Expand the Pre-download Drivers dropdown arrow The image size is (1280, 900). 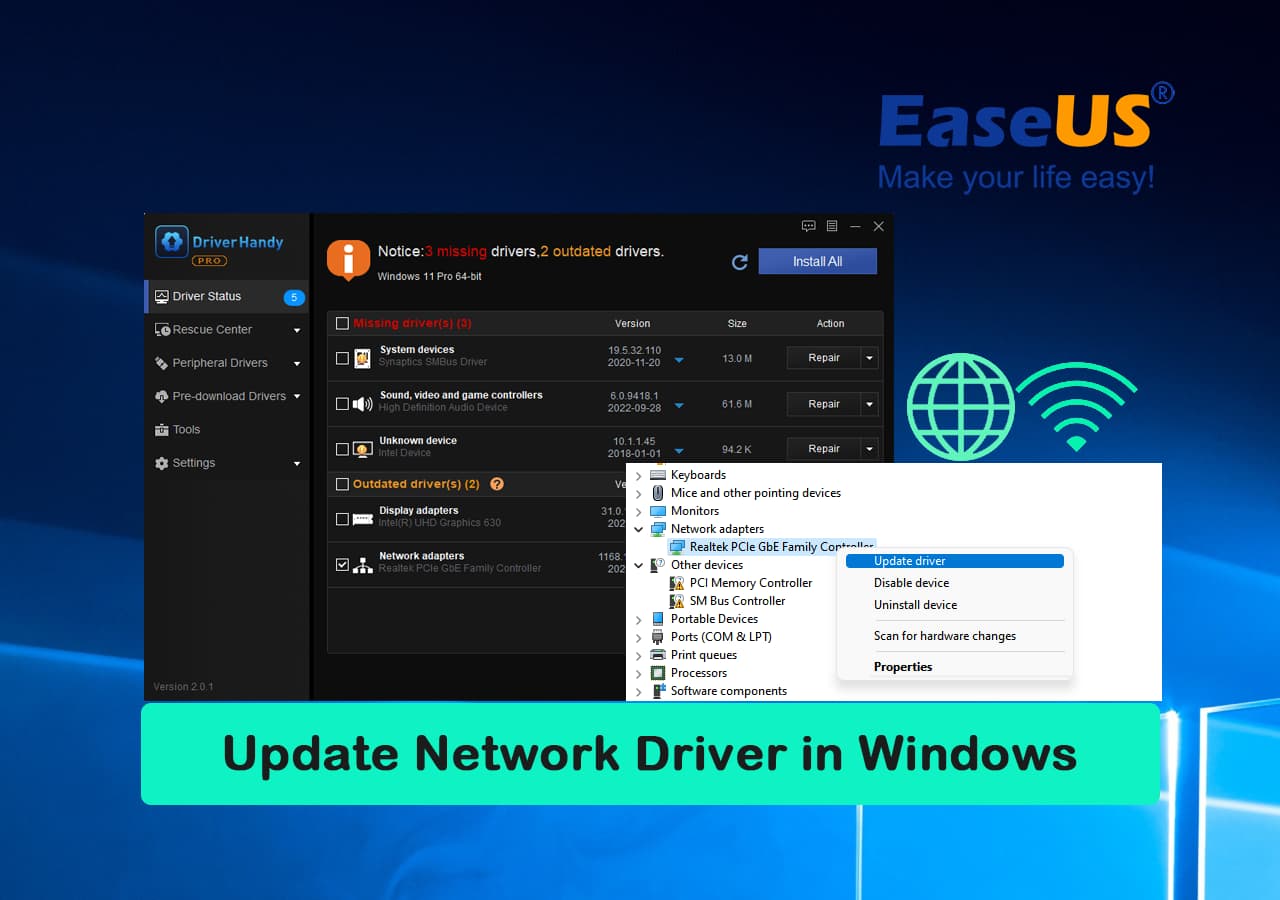(297, 397)
